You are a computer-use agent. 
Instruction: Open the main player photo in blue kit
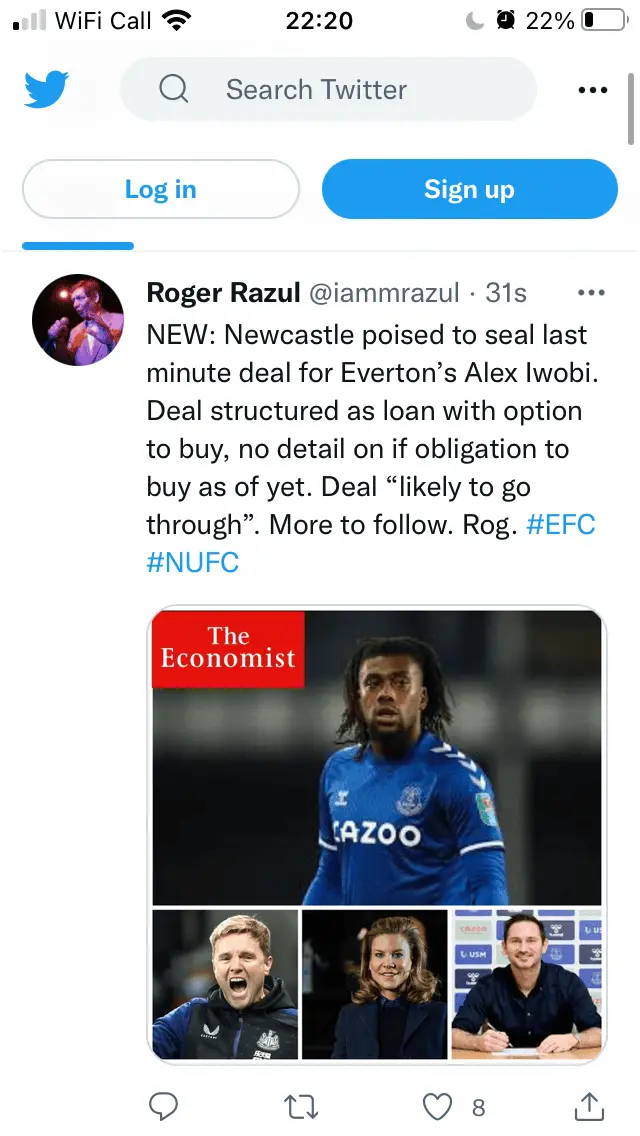377,757
